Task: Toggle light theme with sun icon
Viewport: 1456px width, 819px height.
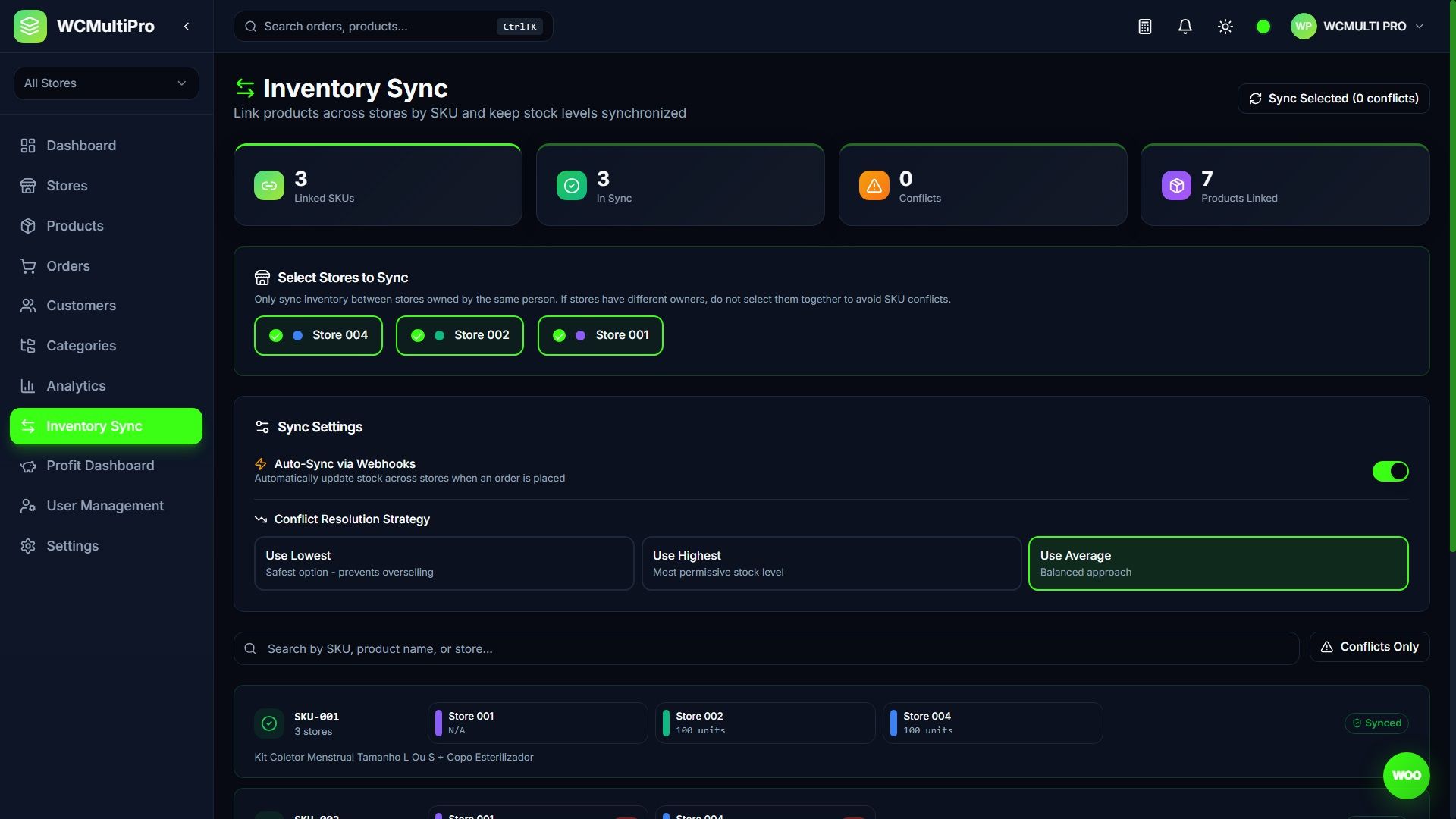Action: point(1225,27)
